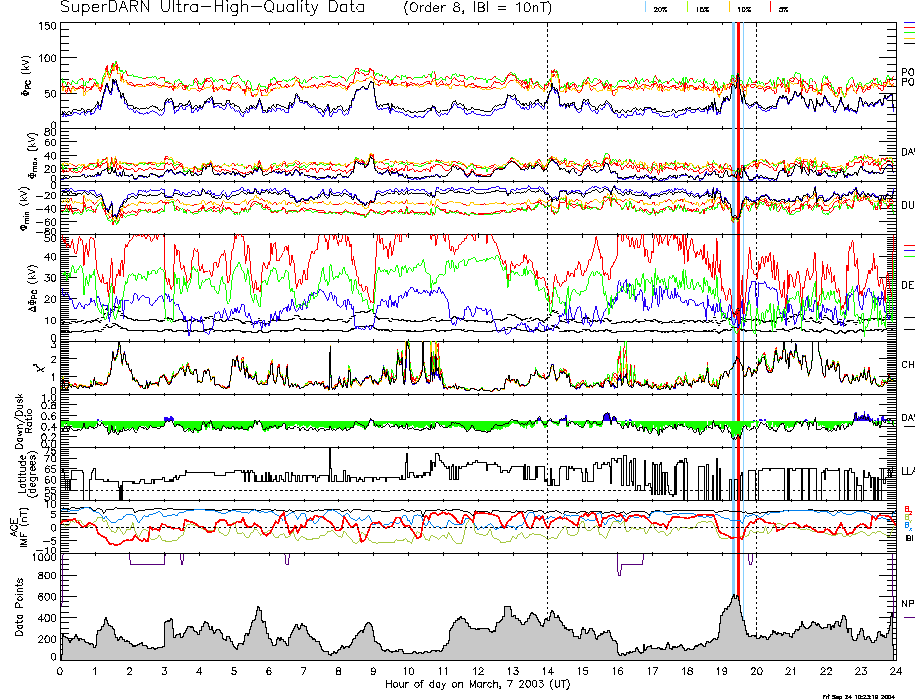
Task: Click hour 0 on the time axis
Action: [x=60, y=671]
